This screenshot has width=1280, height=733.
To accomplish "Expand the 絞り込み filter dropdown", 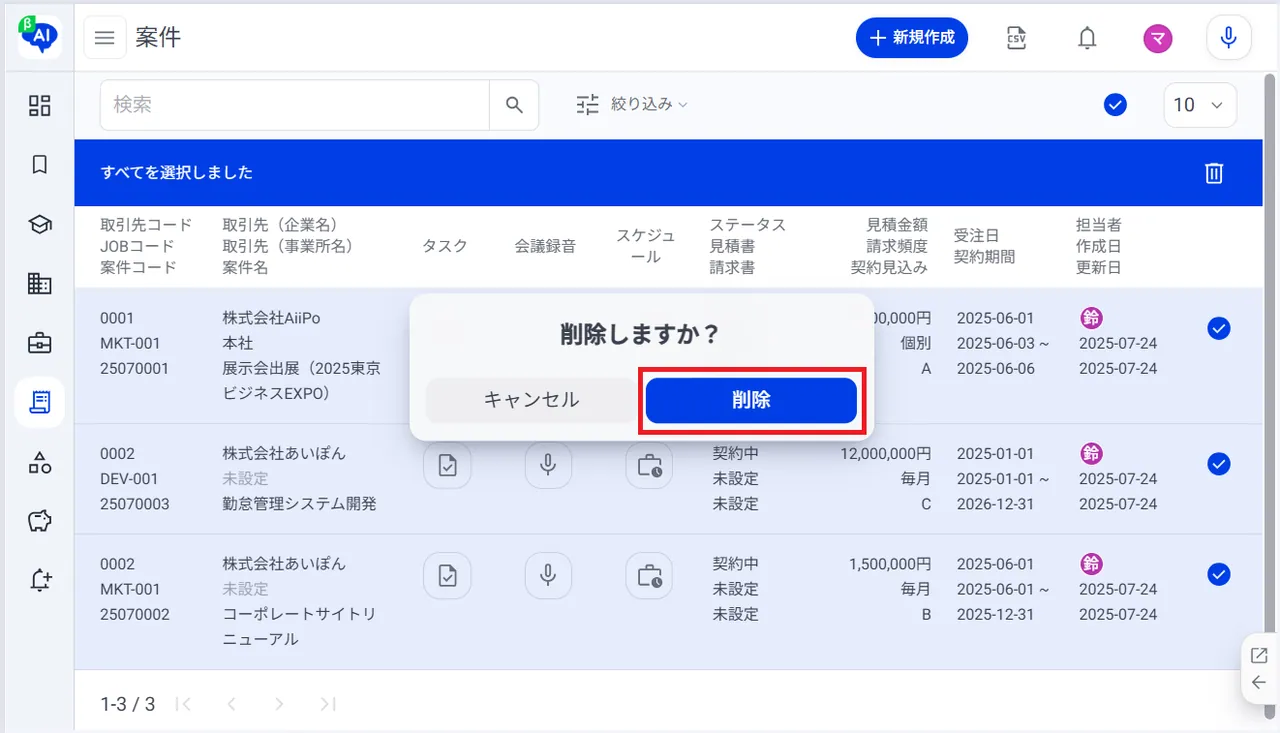I will [x=632, y=104].
